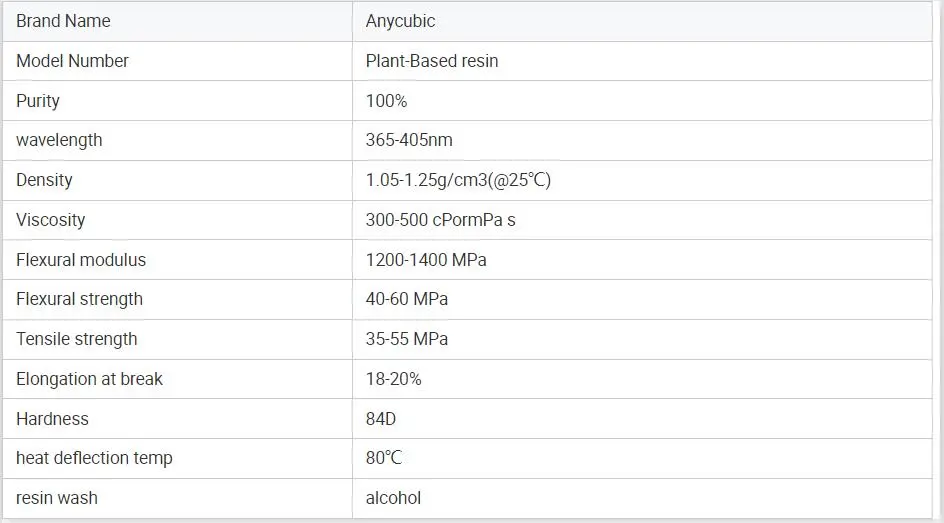Click the heat deflection temp label
The height and width of the screenshot is (523, 944).
point(94,458)
